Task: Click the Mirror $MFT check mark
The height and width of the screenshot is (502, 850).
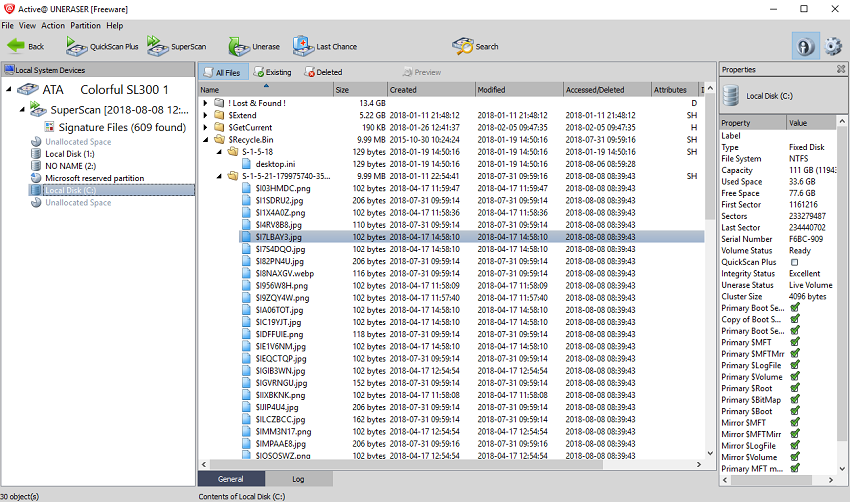Action: [x=795, y=422]
